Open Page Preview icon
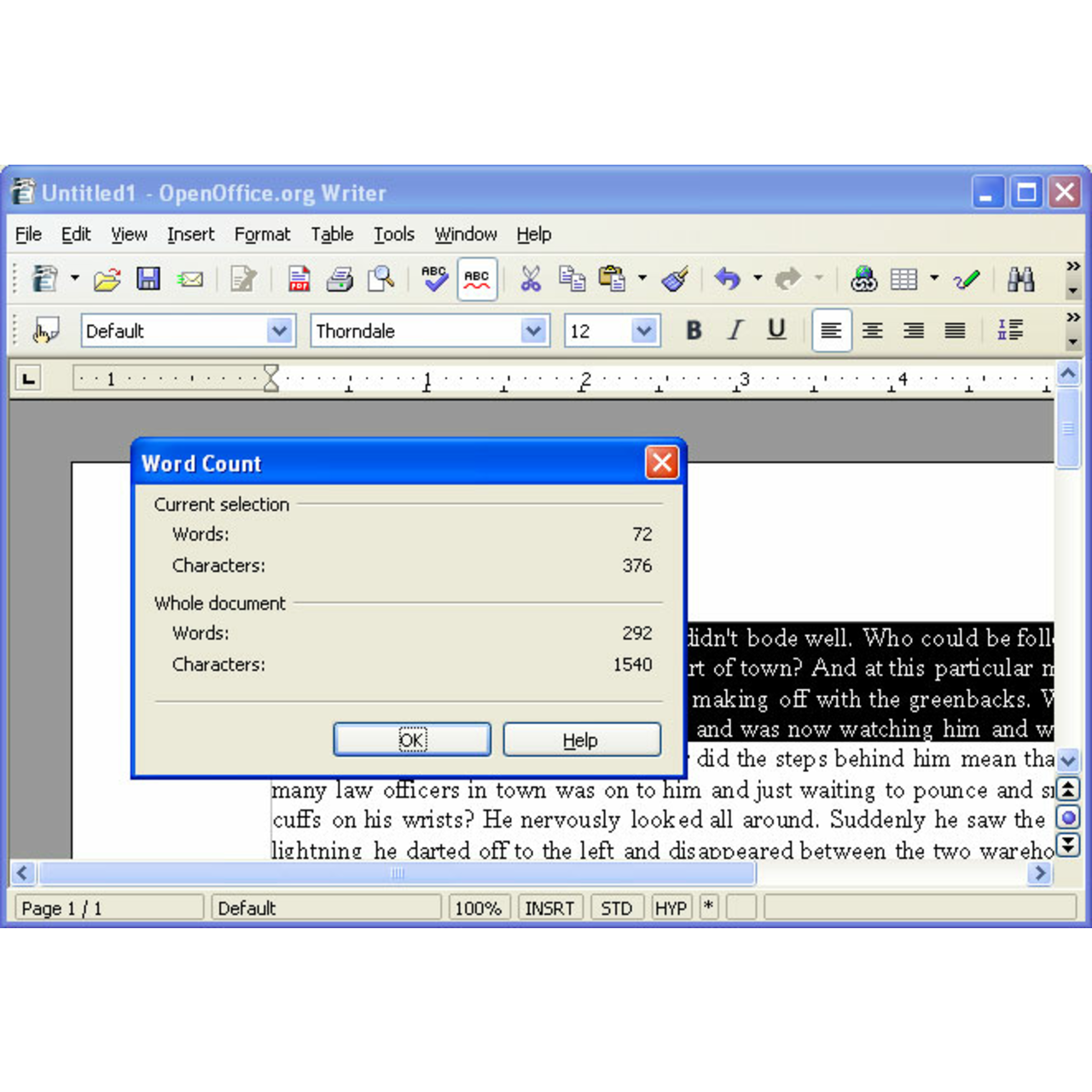 coord(380,279)
